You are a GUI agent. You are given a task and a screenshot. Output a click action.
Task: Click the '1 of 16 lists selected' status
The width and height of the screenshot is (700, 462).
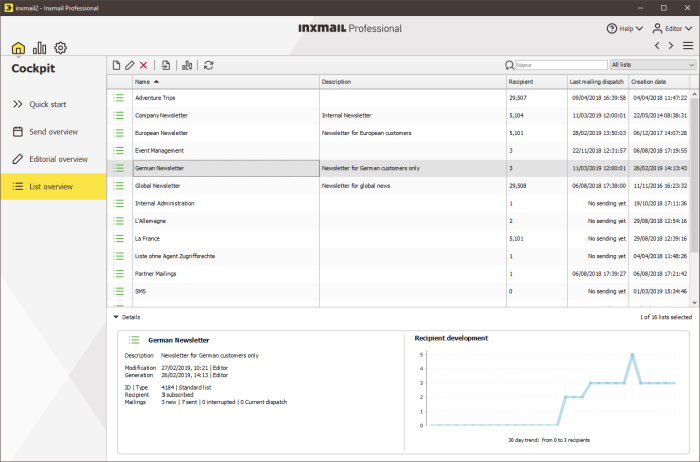[666, 317]
